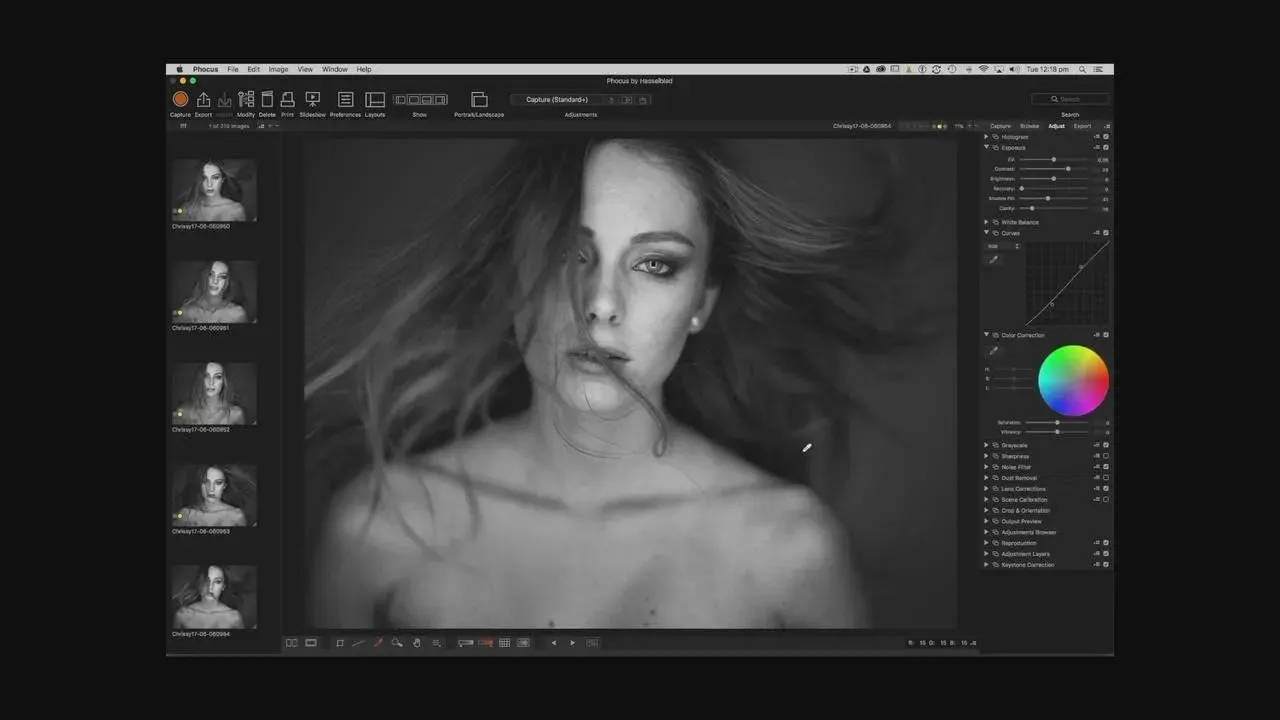
Task: Start the Slideshow
Action: (312, 99)
